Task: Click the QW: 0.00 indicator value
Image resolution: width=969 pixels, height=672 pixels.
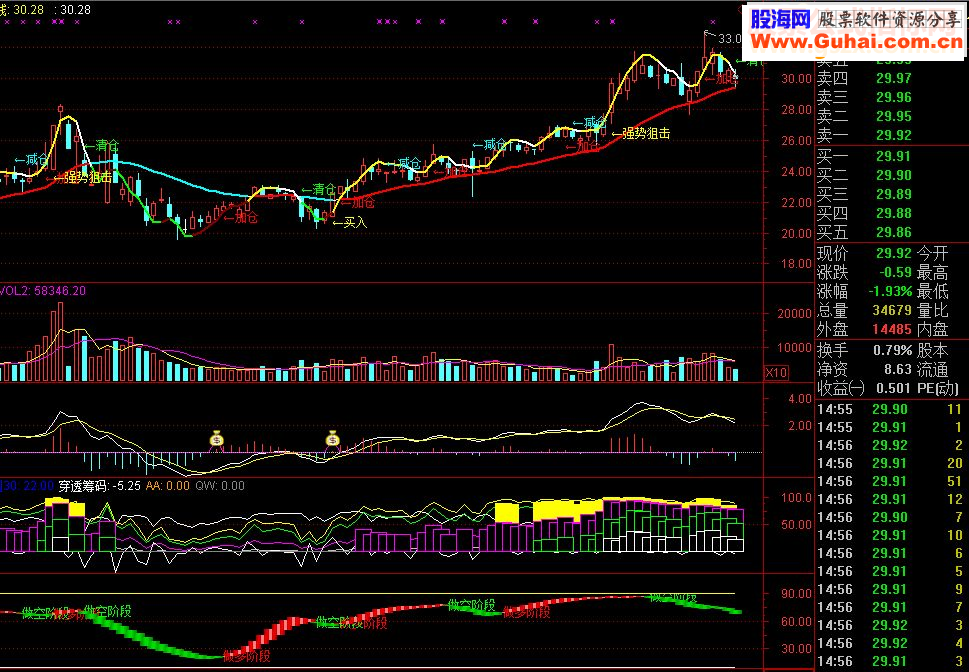Action: tap(220, 486)
